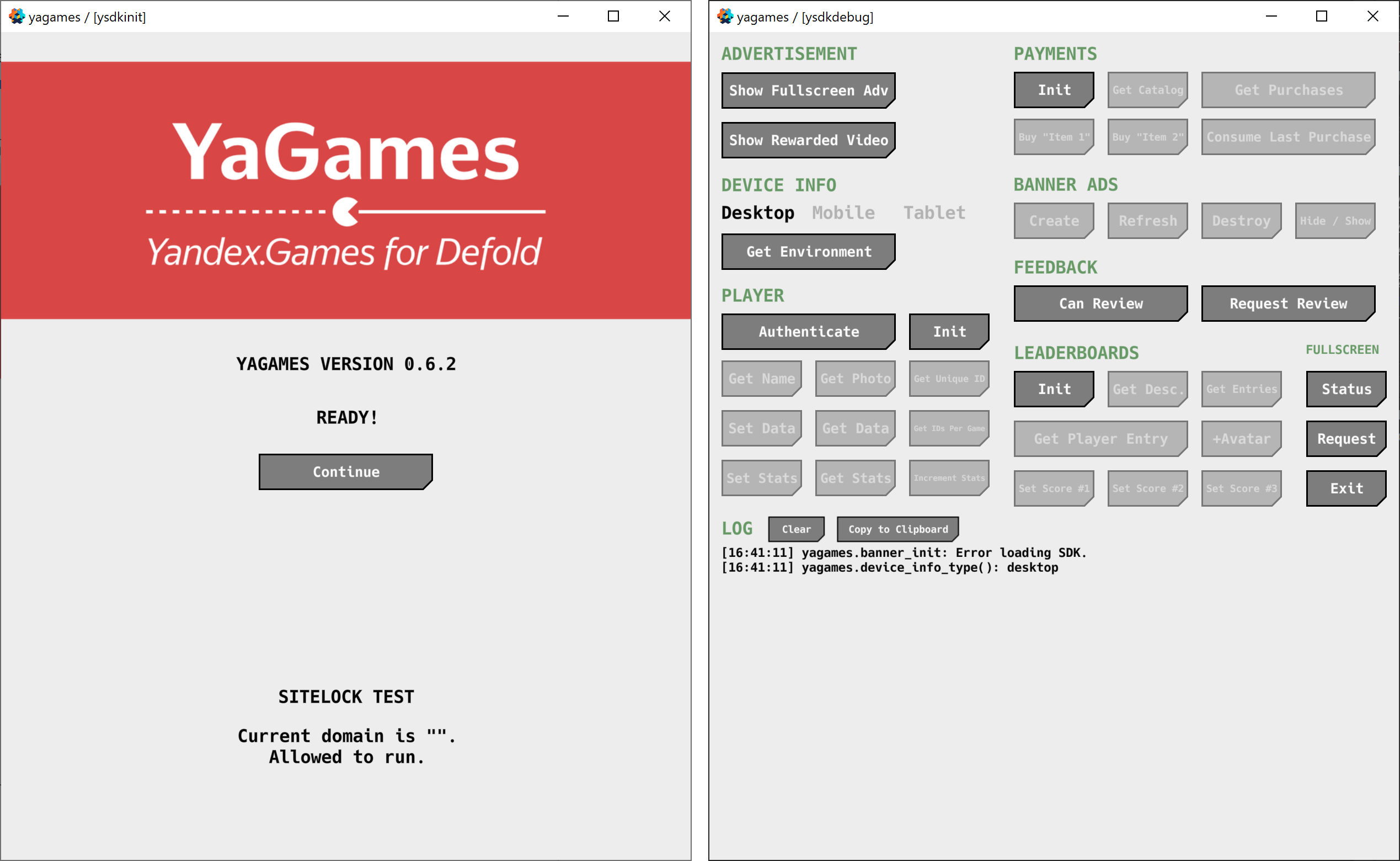Click fullscreen Exit button
The height and width of the screenshot is (861, 1400).
click(1346, 488)
